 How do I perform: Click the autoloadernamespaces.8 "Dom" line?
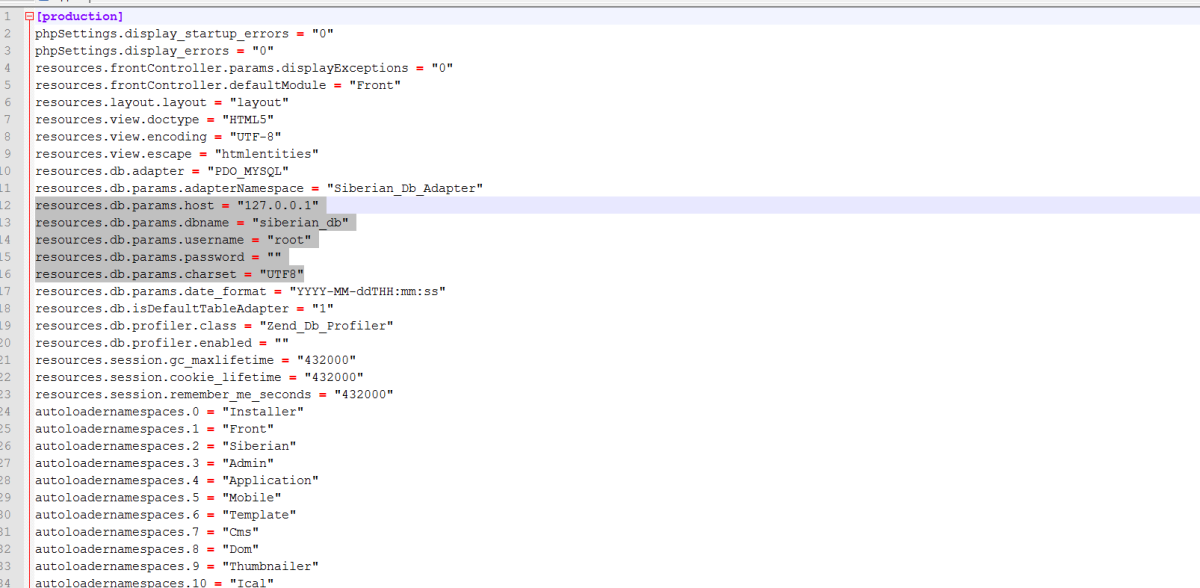click(147, 549)
